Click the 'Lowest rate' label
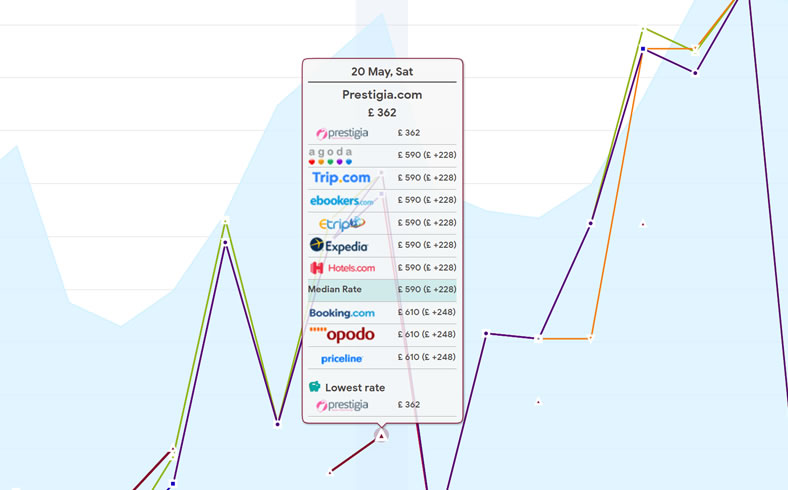 355,387
